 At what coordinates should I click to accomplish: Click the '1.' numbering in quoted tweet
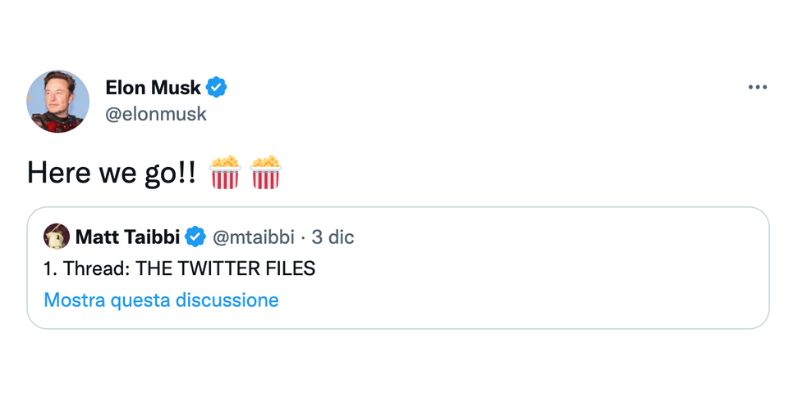[x=50, y=269]
